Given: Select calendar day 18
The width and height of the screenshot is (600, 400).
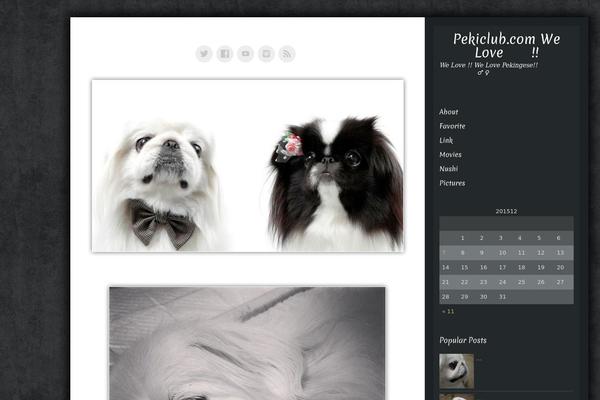Looking at the screenshot, I should [x=522, y=268].
